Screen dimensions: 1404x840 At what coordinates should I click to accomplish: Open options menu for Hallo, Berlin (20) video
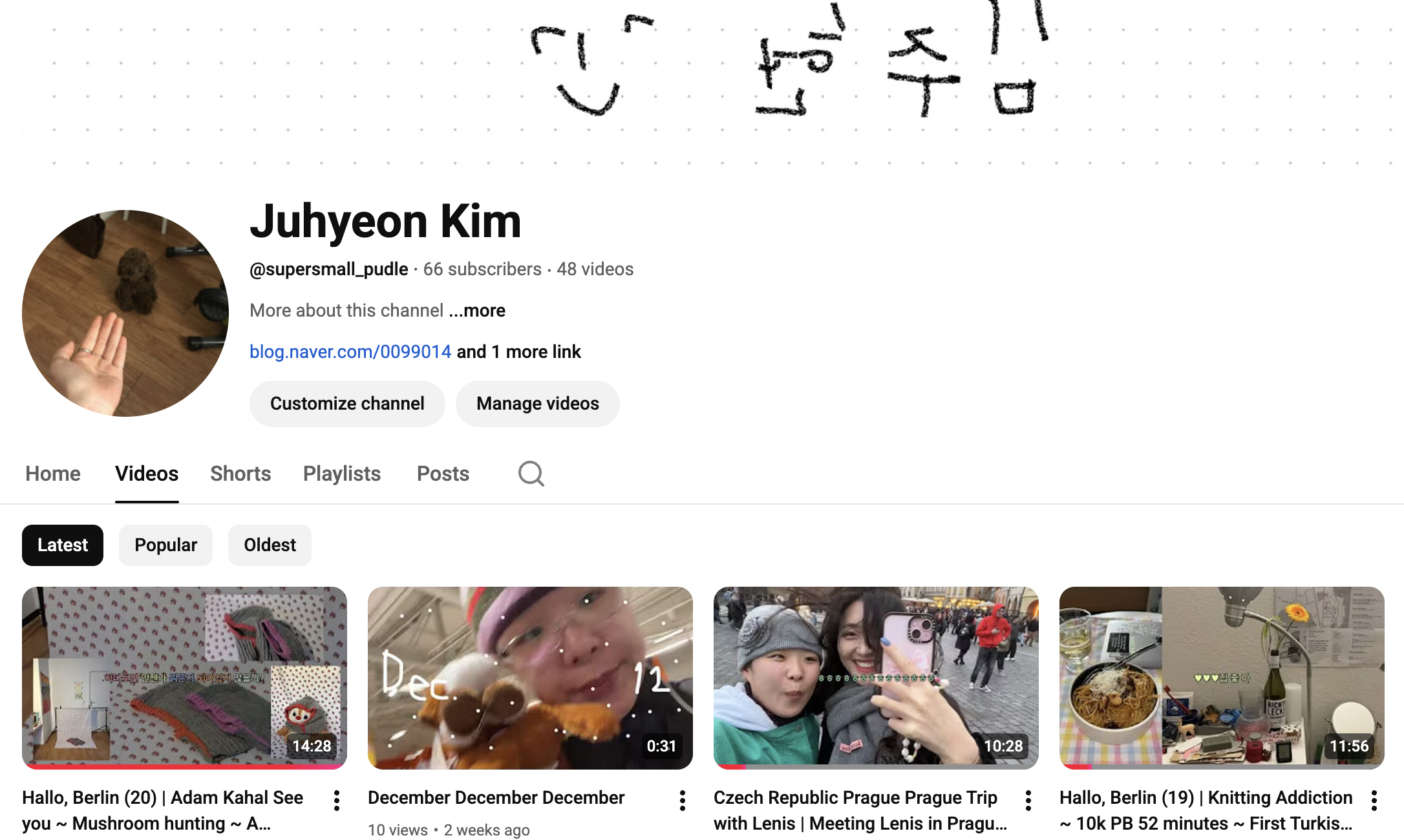[337, 801]
